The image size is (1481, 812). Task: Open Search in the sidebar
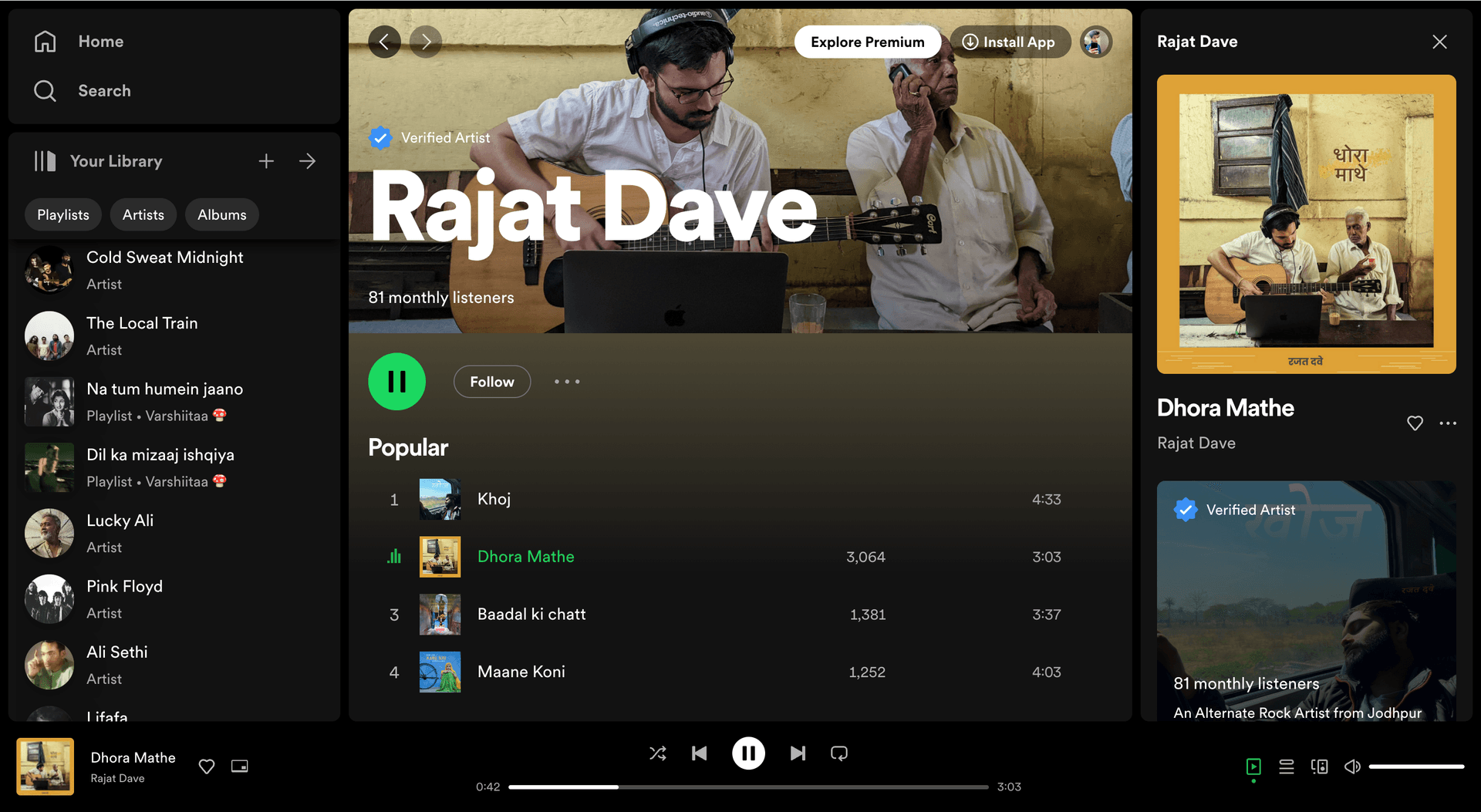83,91
